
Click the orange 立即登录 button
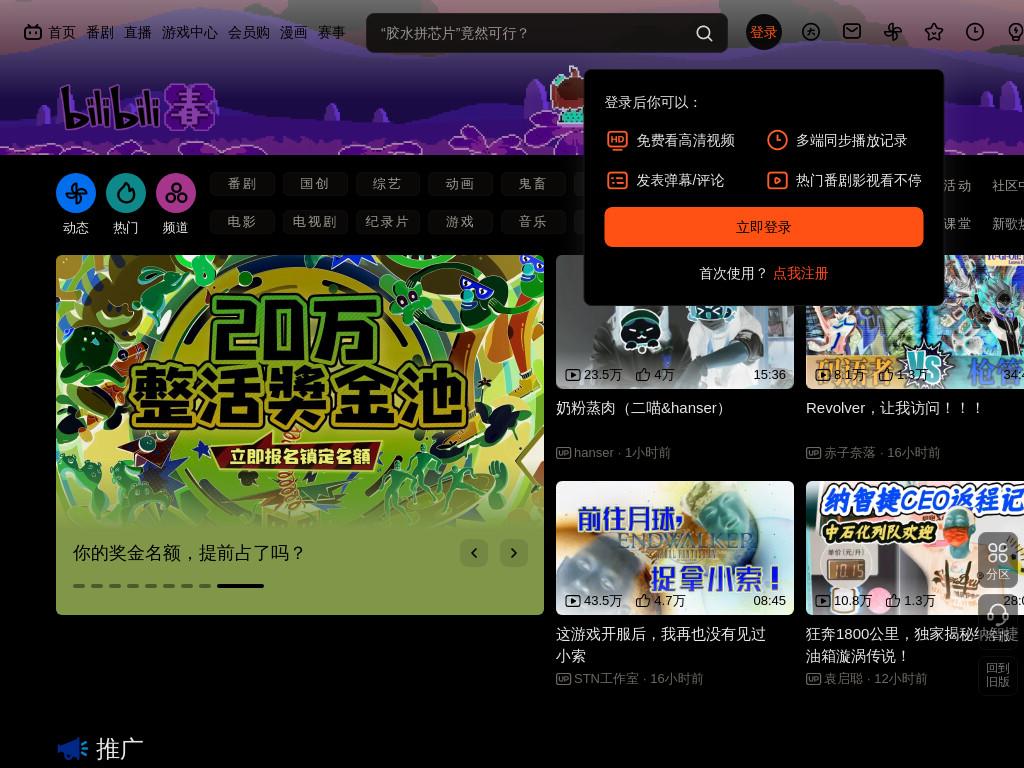click(763, 227)
